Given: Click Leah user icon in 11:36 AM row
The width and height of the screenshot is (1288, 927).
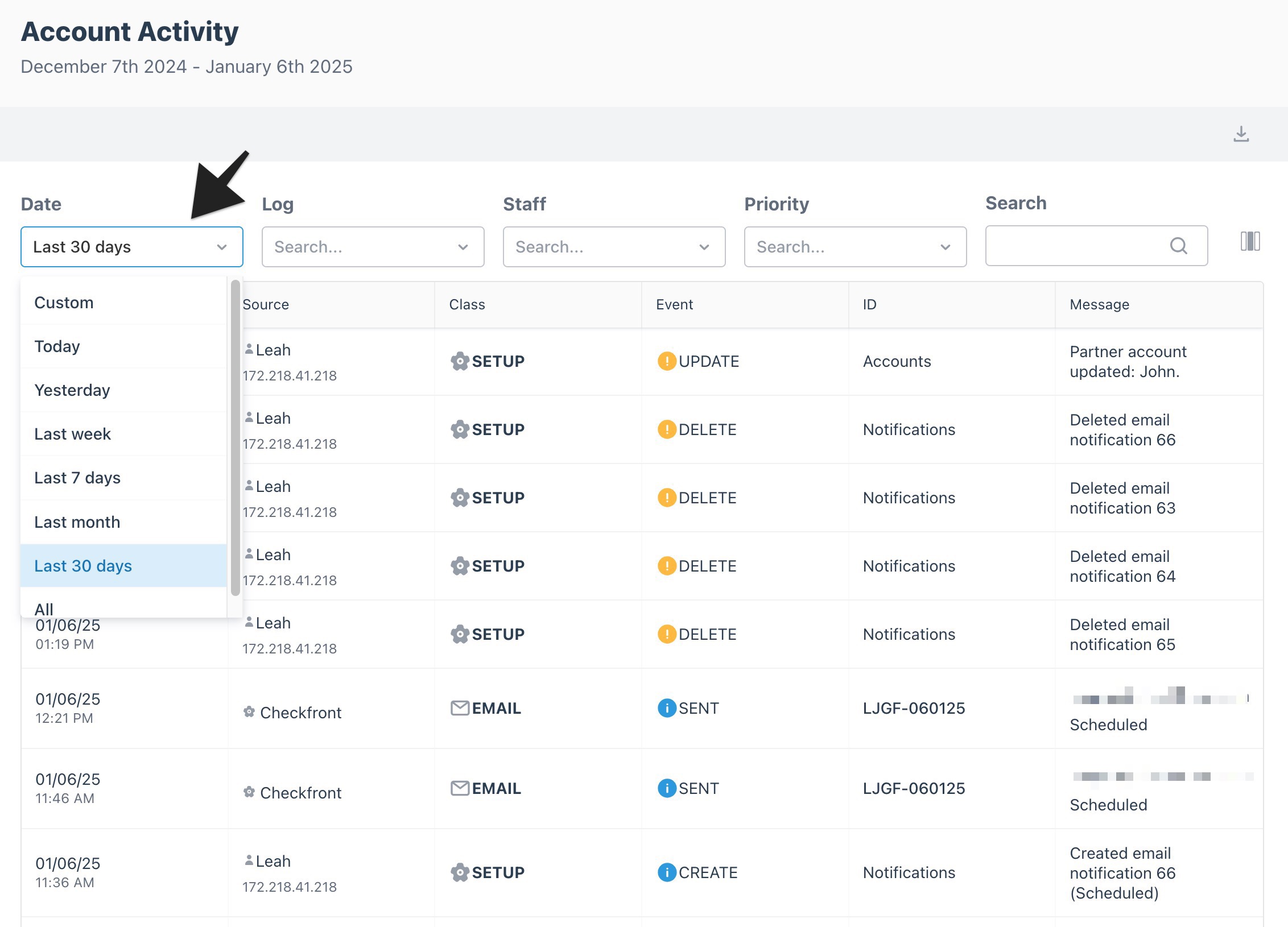Looking at the screenshot, I should click(x=249, y=860).
